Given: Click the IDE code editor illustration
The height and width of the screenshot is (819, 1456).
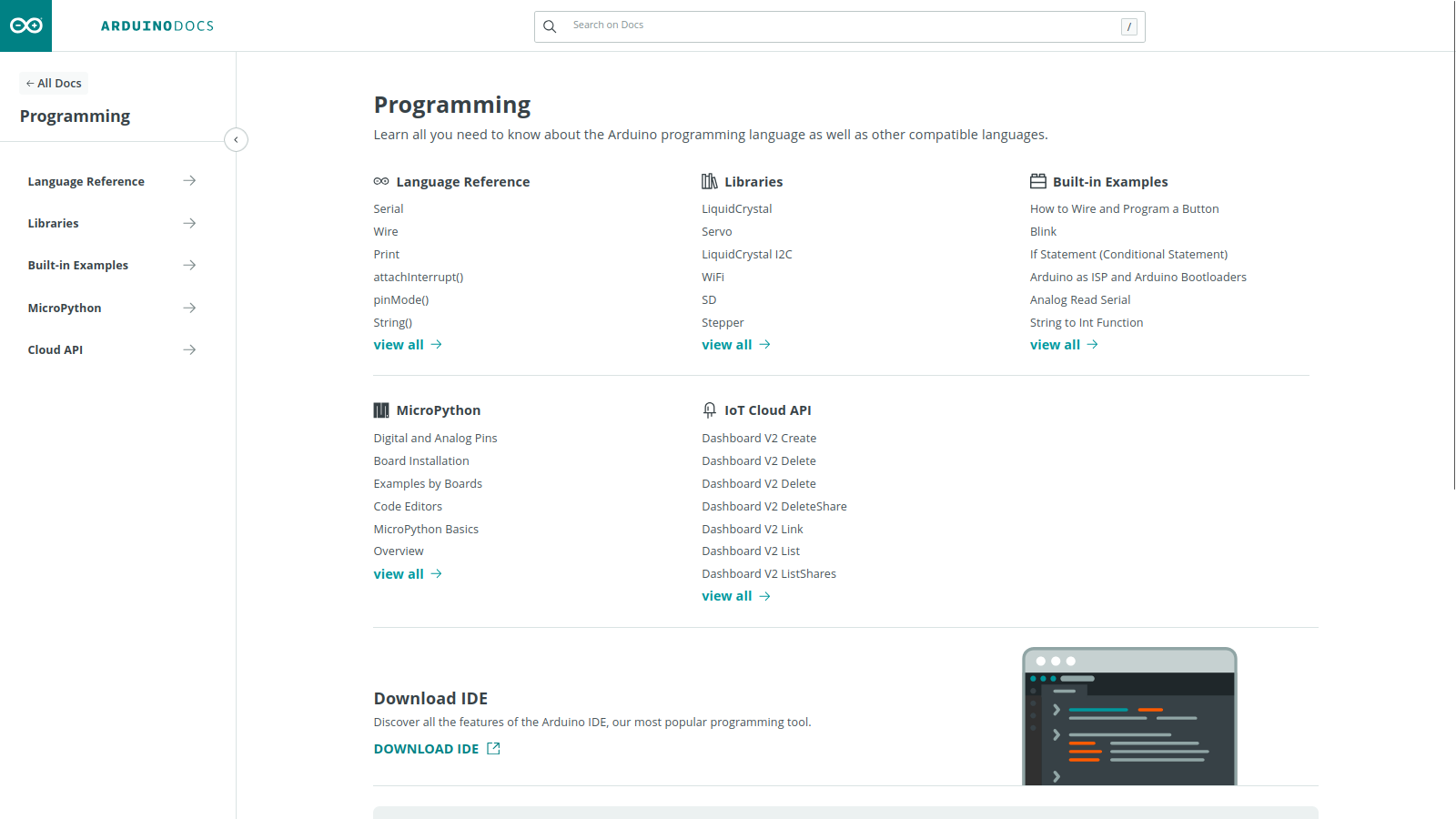Looking at the screenshot, I should pos(1128,717).
